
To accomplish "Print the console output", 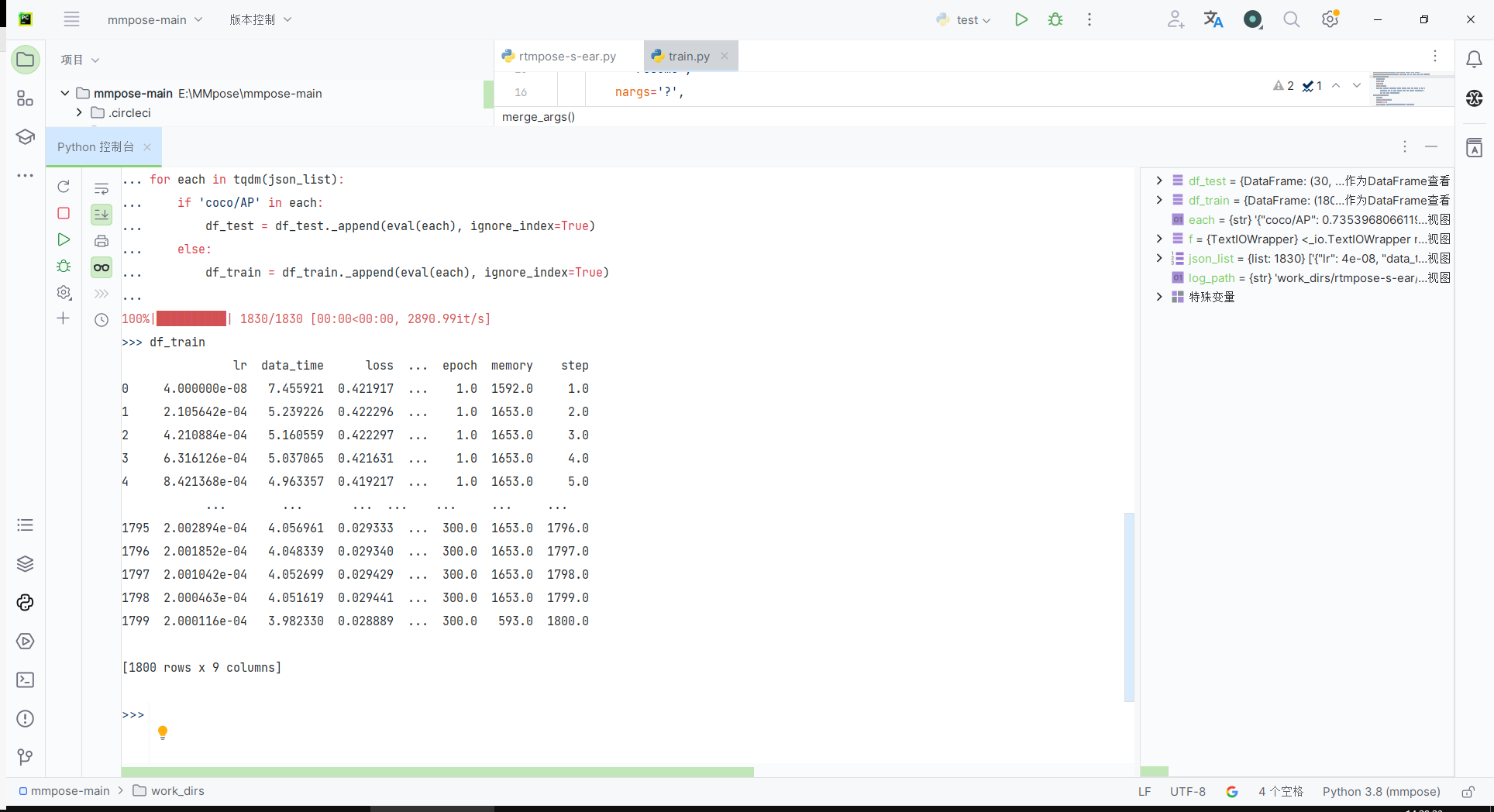I will [102, 241].
